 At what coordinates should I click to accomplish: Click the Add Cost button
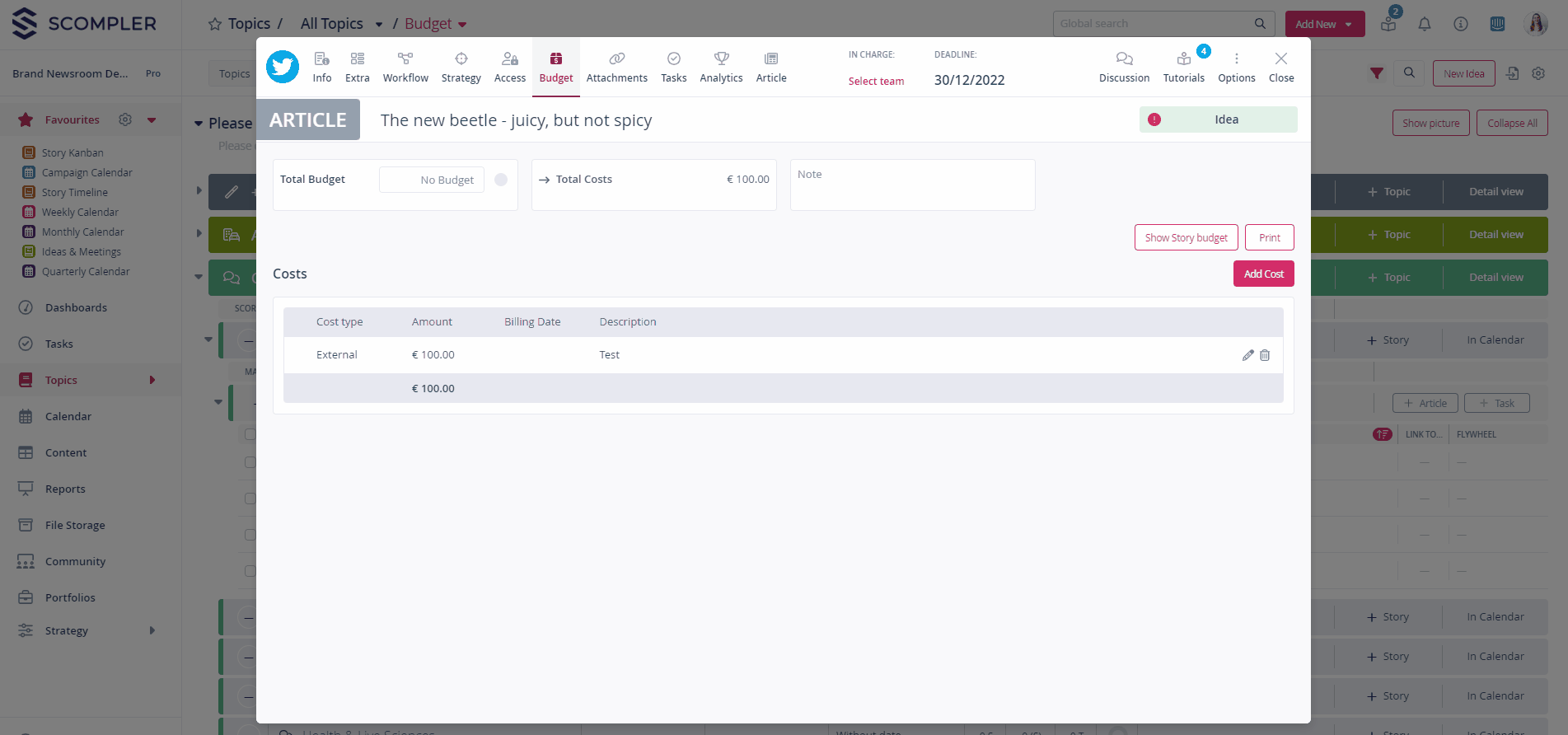click(x=1263, y=274)
